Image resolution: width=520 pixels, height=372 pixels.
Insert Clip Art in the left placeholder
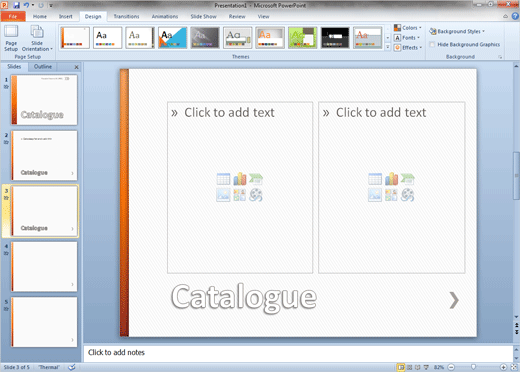239,195
